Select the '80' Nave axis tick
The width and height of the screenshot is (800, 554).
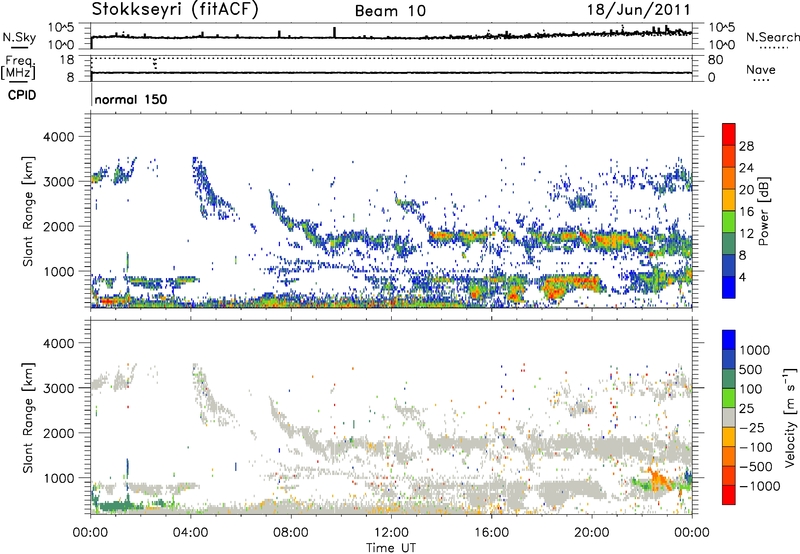716,60
